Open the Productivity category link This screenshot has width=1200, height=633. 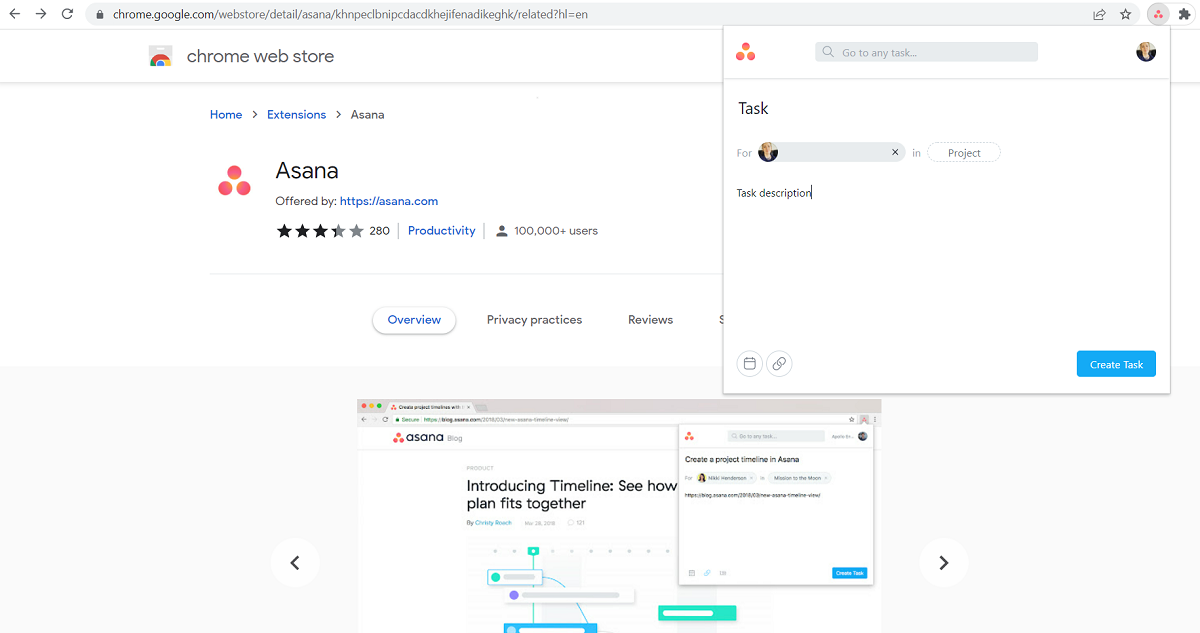click(441, 230)
